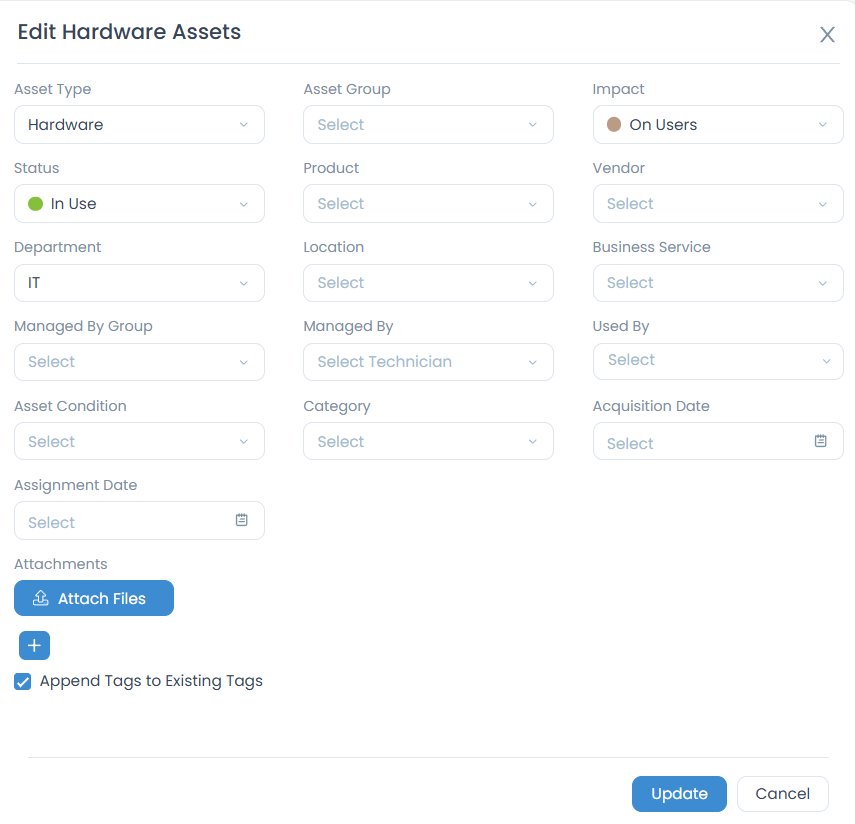The image size is (855, 824).
Task: Click the brown On Users impact dot
Action: (x=614, y=125)
